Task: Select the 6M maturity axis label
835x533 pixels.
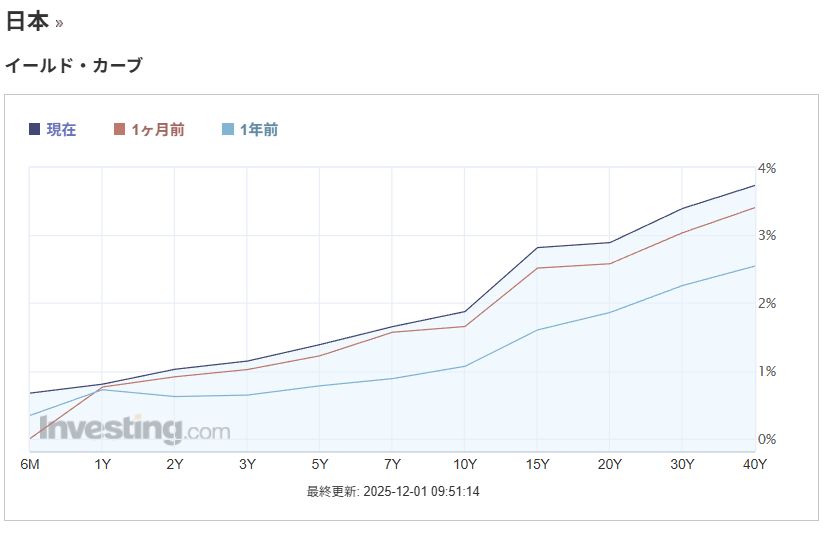Action: point(30,464)
